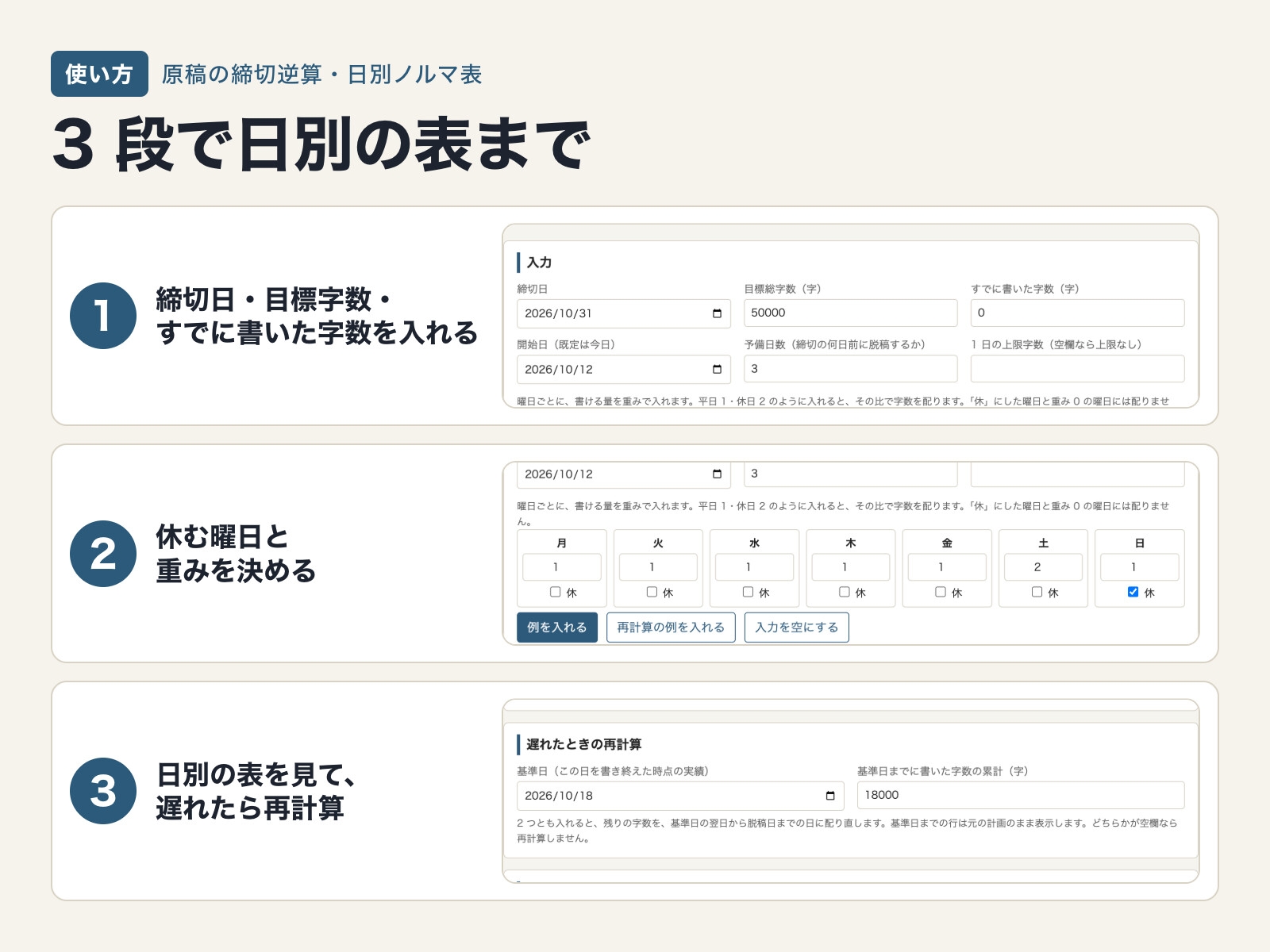
Task: Open calendar picker in 締切日 field
Action: pos(717,313)
